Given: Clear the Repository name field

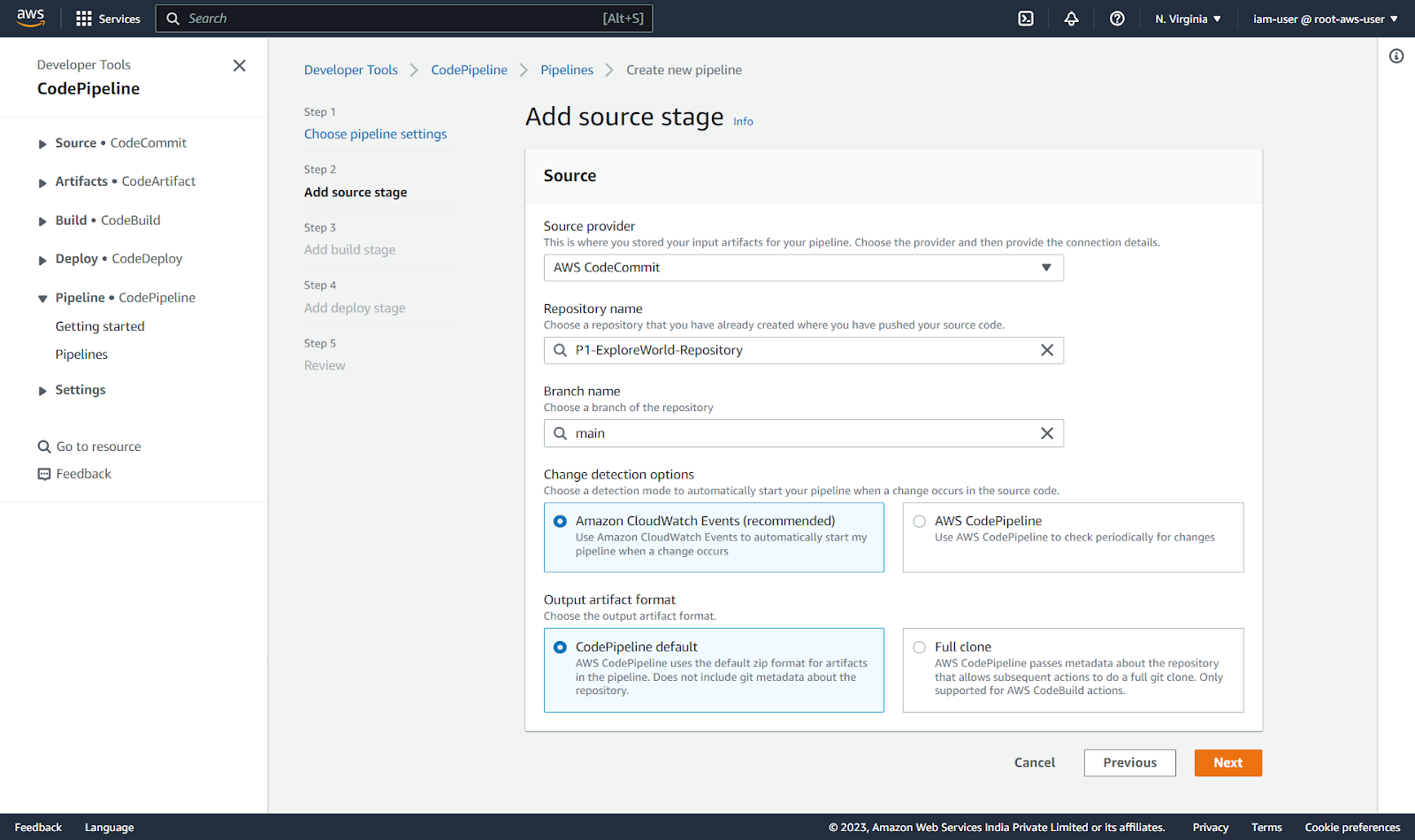Looking at the screenshot, I should 1047,350.
